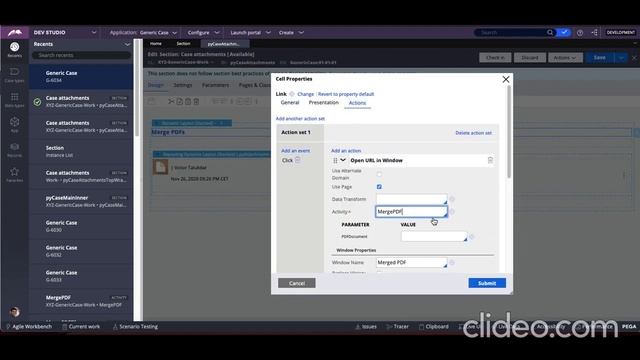Image resolution: width=640 pixels, height=360 pixels.
Task: Click the Submit button
Action: pyautogui.click(x=487, y=283)
